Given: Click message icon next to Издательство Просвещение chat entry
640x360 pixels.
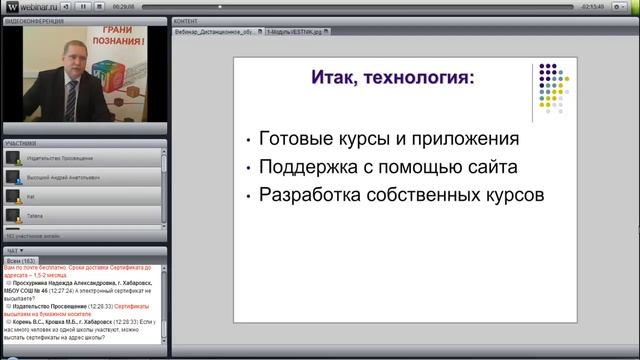Looking at the screenshot, I should click(8, 306).
